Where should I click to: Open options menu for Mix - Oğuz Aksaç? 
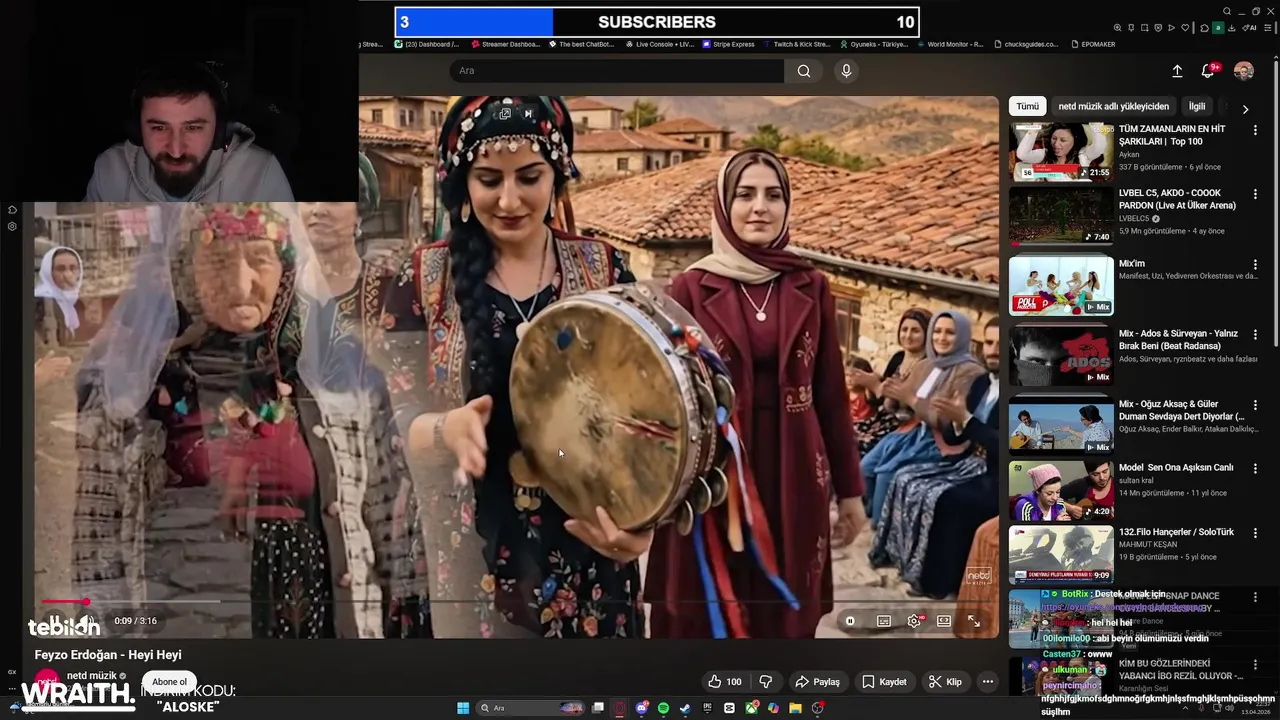click(1255, 405)
